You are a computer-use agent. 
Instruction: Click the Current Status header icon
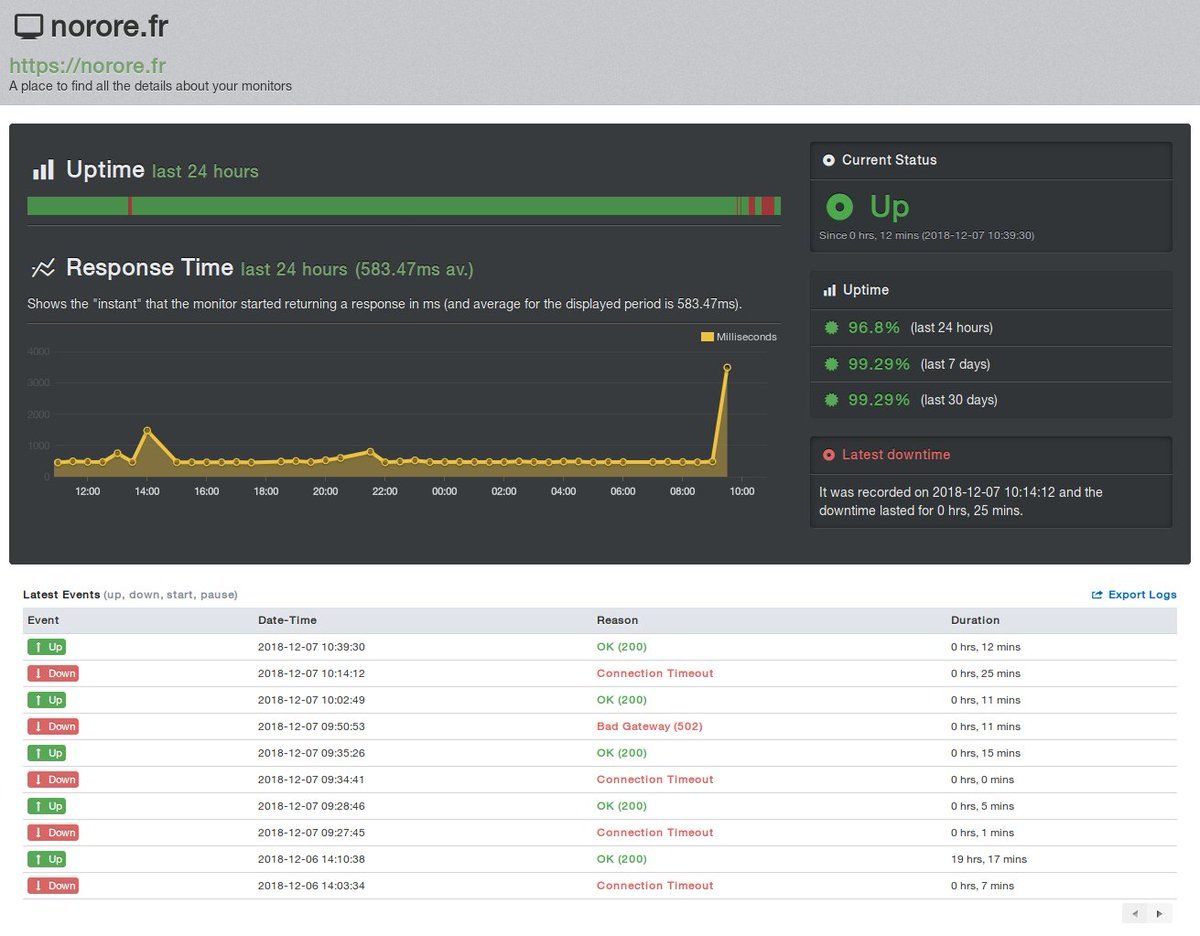[x=828, y=160]
